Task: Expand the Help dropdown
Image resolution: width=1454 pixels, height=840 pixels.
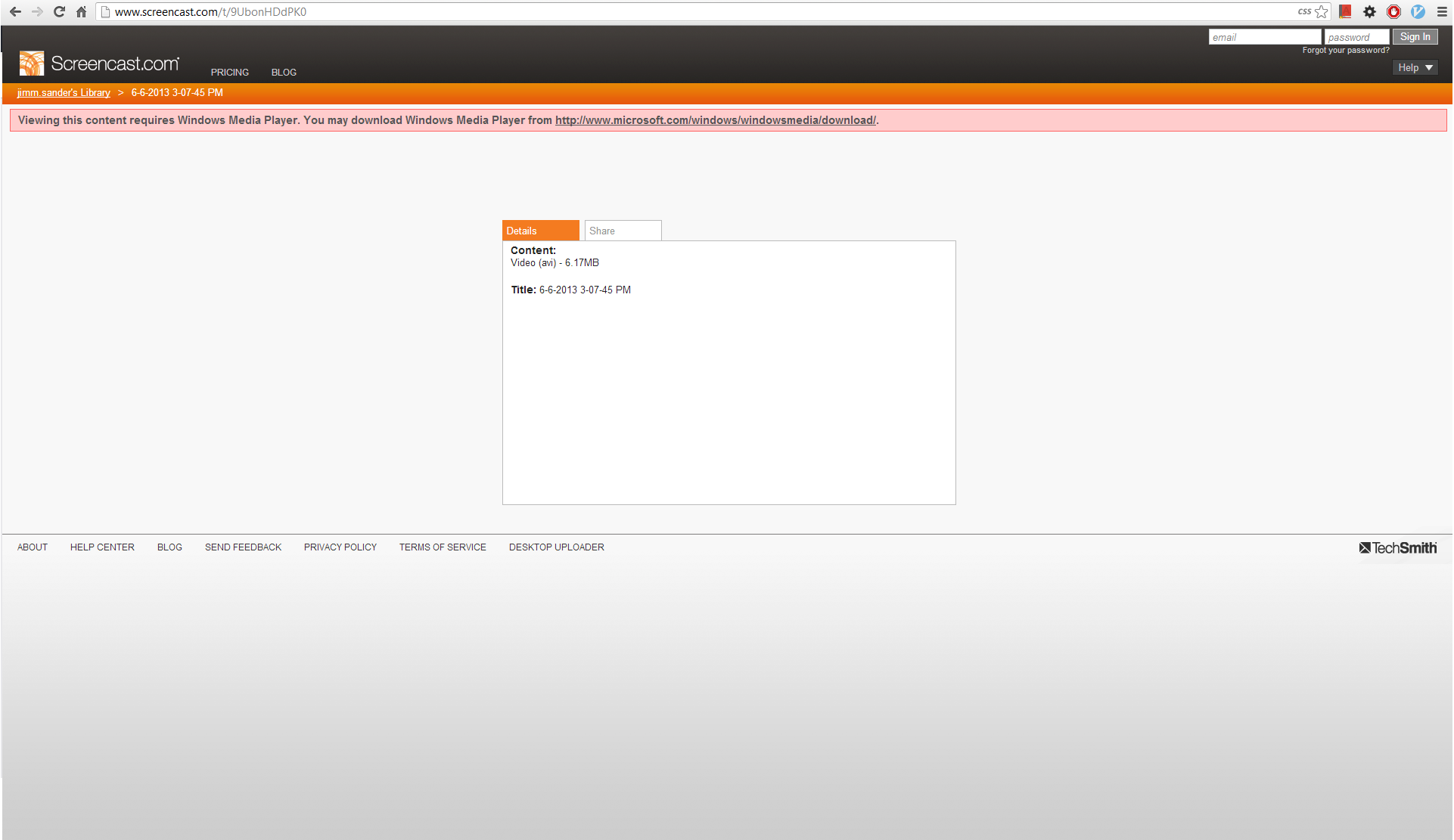Action: point(1415,68)
